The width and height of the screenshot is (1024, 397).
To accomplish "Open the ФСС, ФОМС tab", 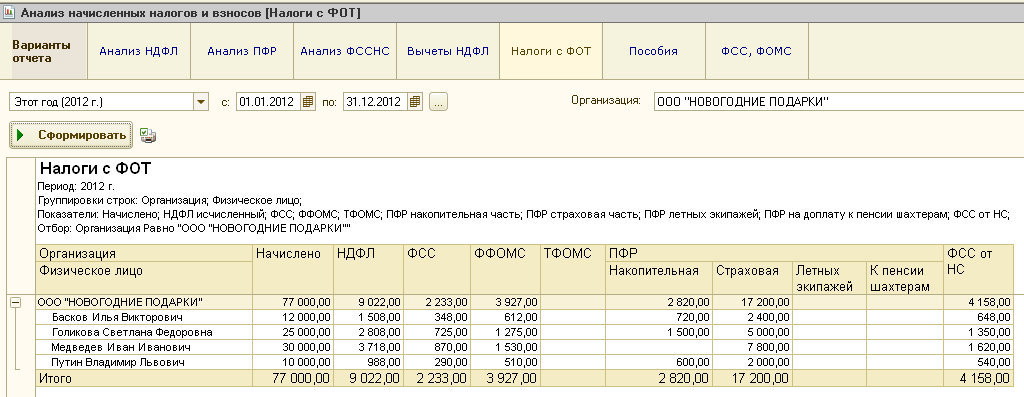I will click(x=757, y=51).
